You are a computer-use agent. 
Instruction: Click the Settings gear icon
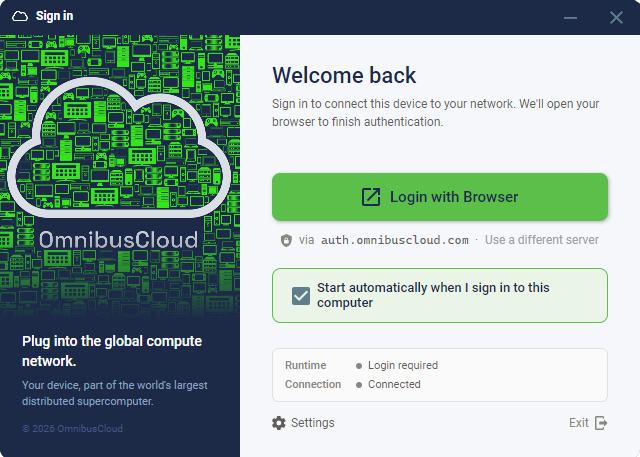tap(279, 423)
